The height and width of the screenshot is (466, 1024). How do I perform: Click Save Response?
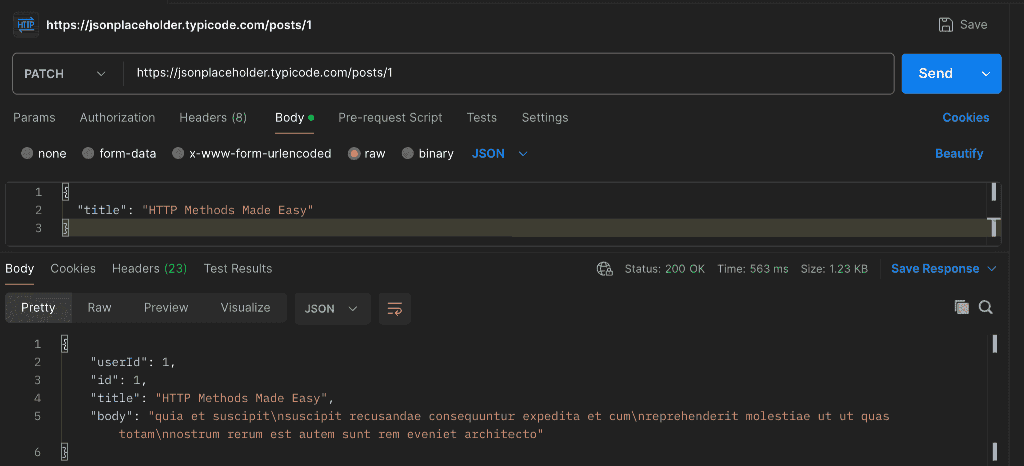(x=935, y=269)
